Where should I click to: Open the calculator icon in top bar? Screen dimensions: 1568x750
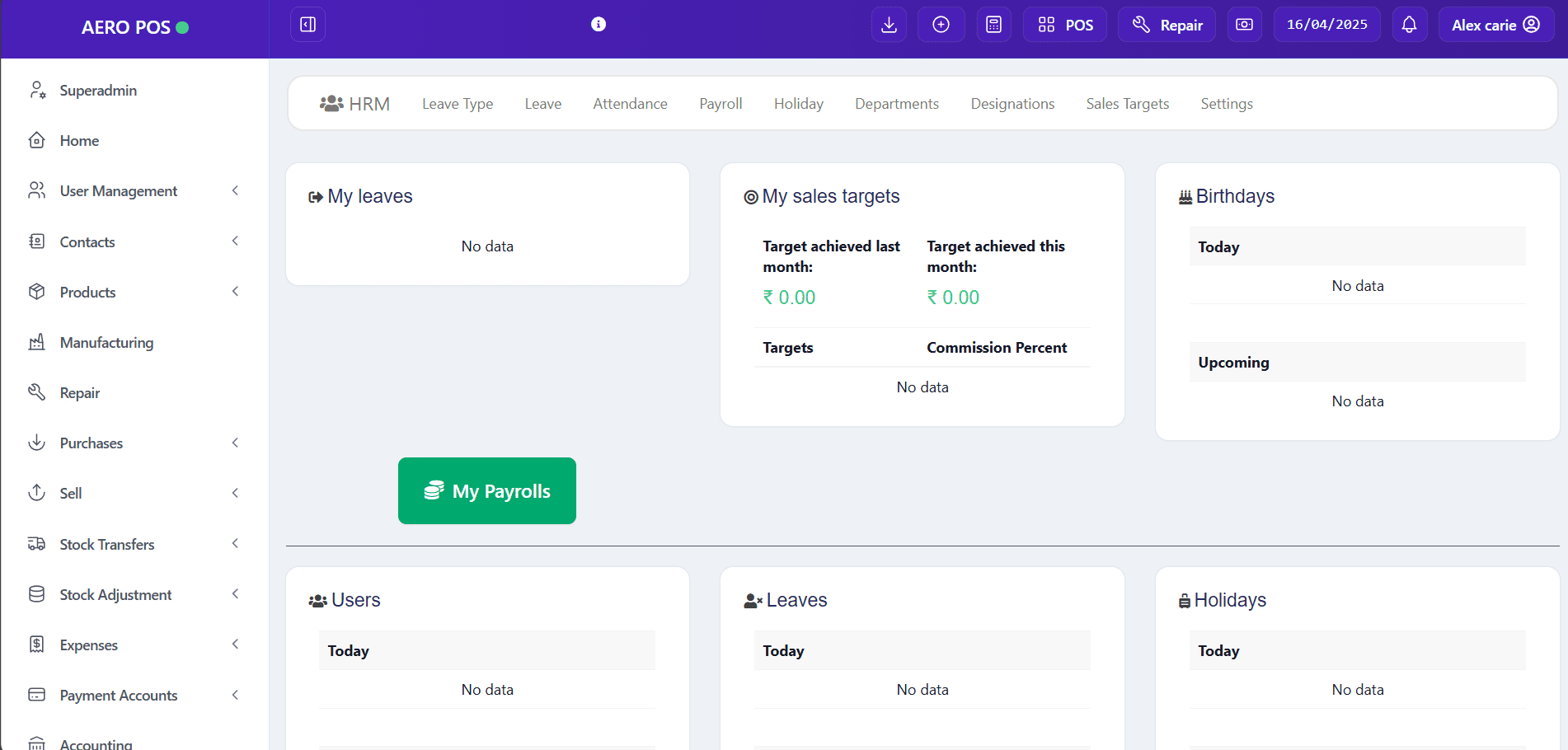tap(993, 25)
